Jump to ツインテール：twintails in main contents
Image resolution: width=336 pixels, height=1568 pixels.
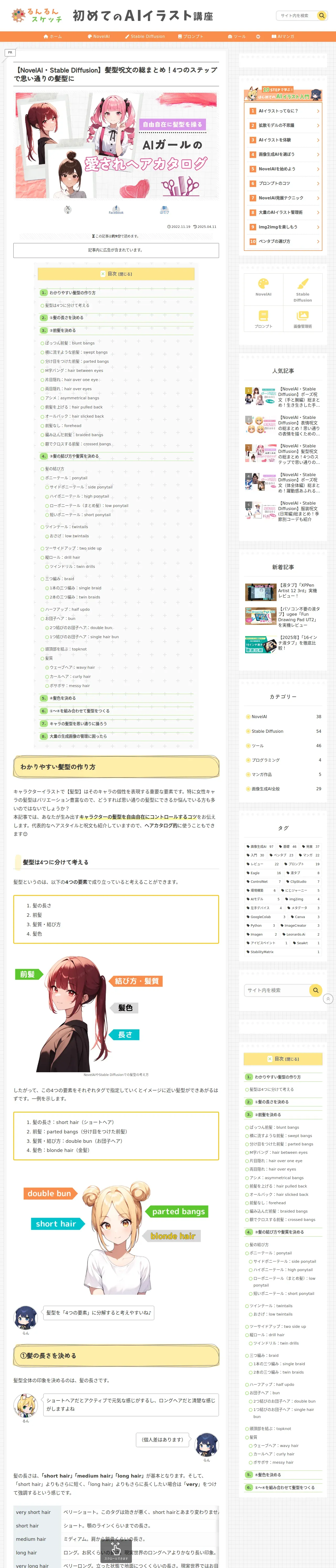coord(66,527)
